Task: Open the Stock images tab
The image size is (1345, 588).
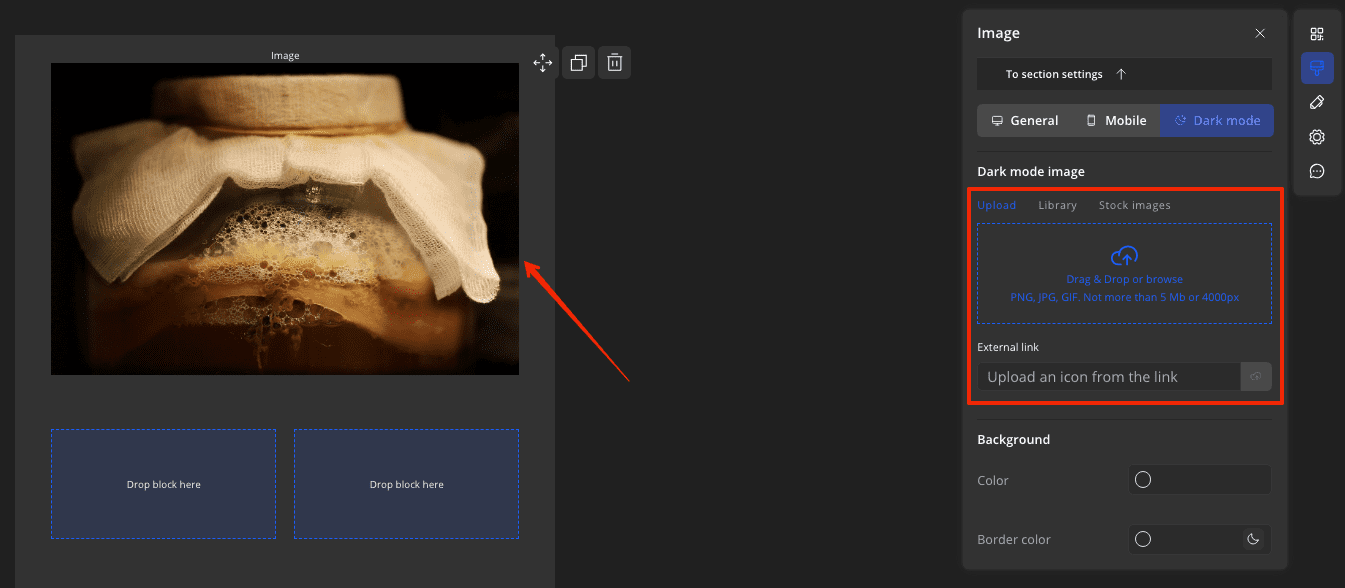Action: tap(1134, 205)
